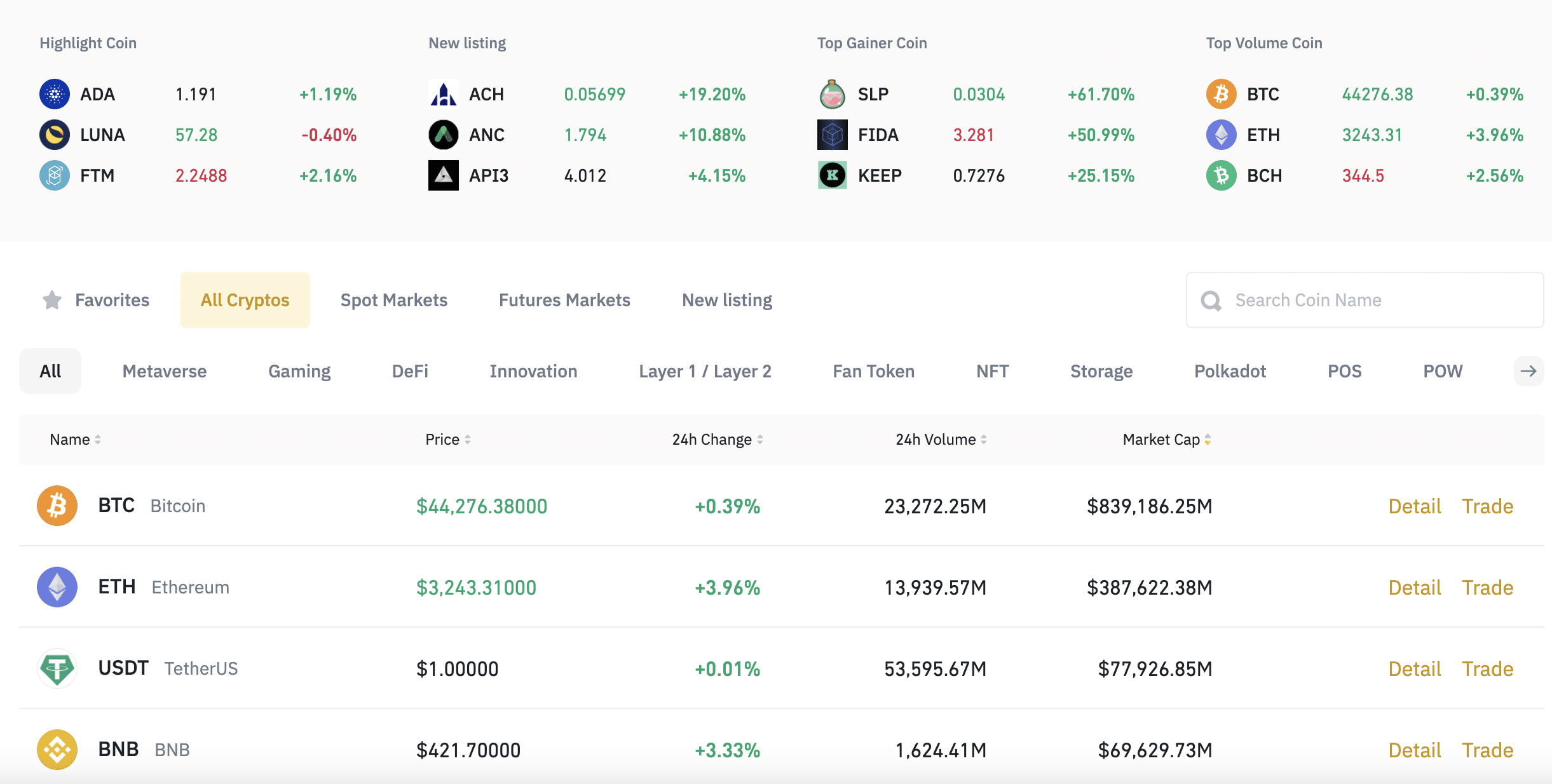Viewport: 1552px width, 784px height.
Task: Click the -0.40% change for LUNA
Action: 329,135
